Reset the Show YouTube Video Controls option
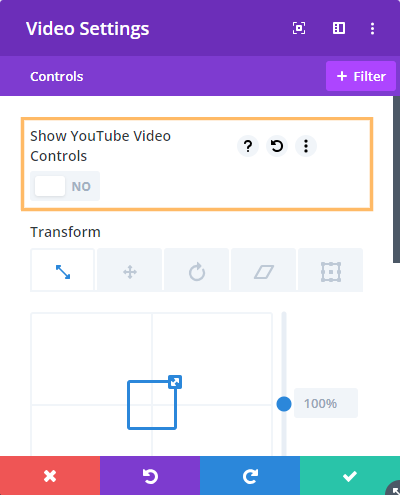The width and height of the screenshot is (400, 495). coord(277,146)
